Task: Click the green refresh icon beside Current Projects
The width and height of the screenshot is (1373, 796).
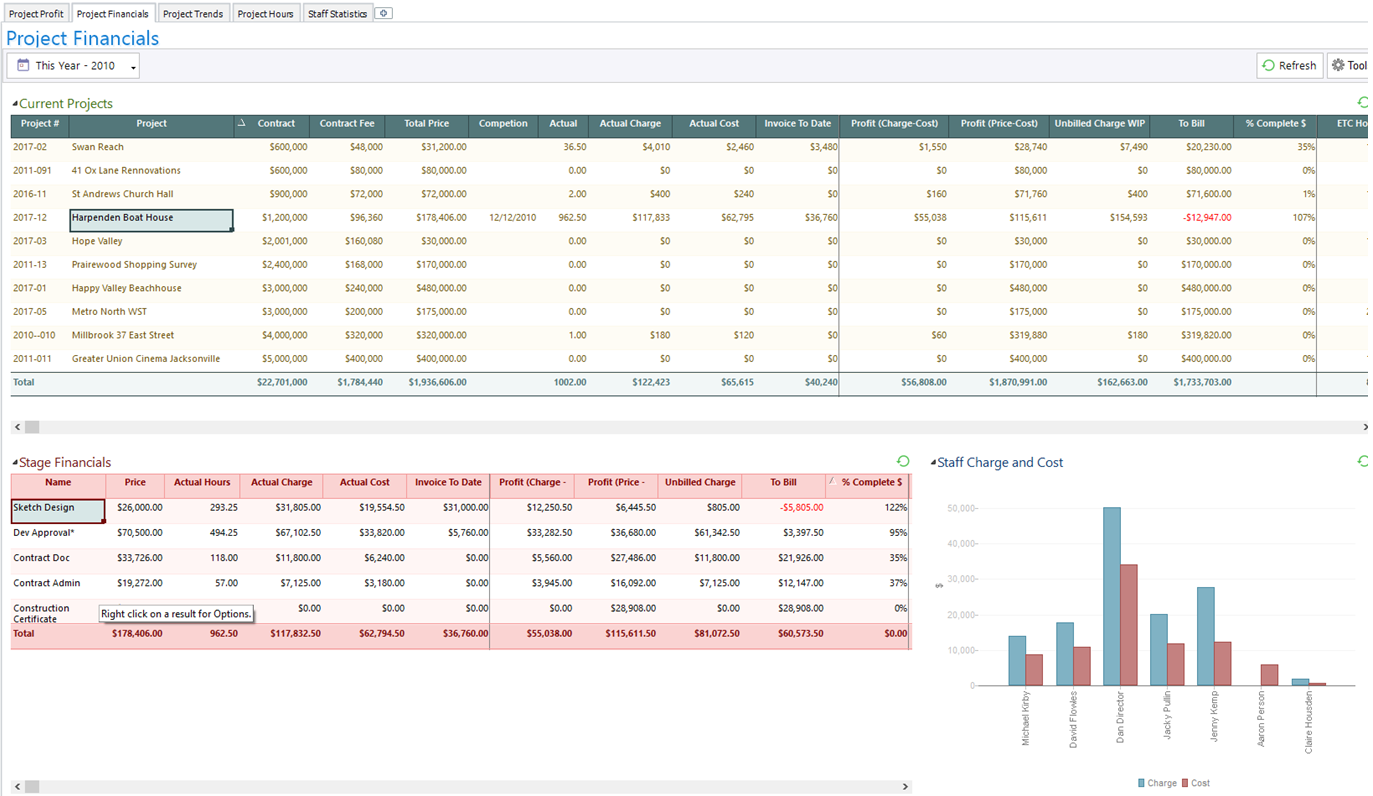Action: pos(1361,101)
